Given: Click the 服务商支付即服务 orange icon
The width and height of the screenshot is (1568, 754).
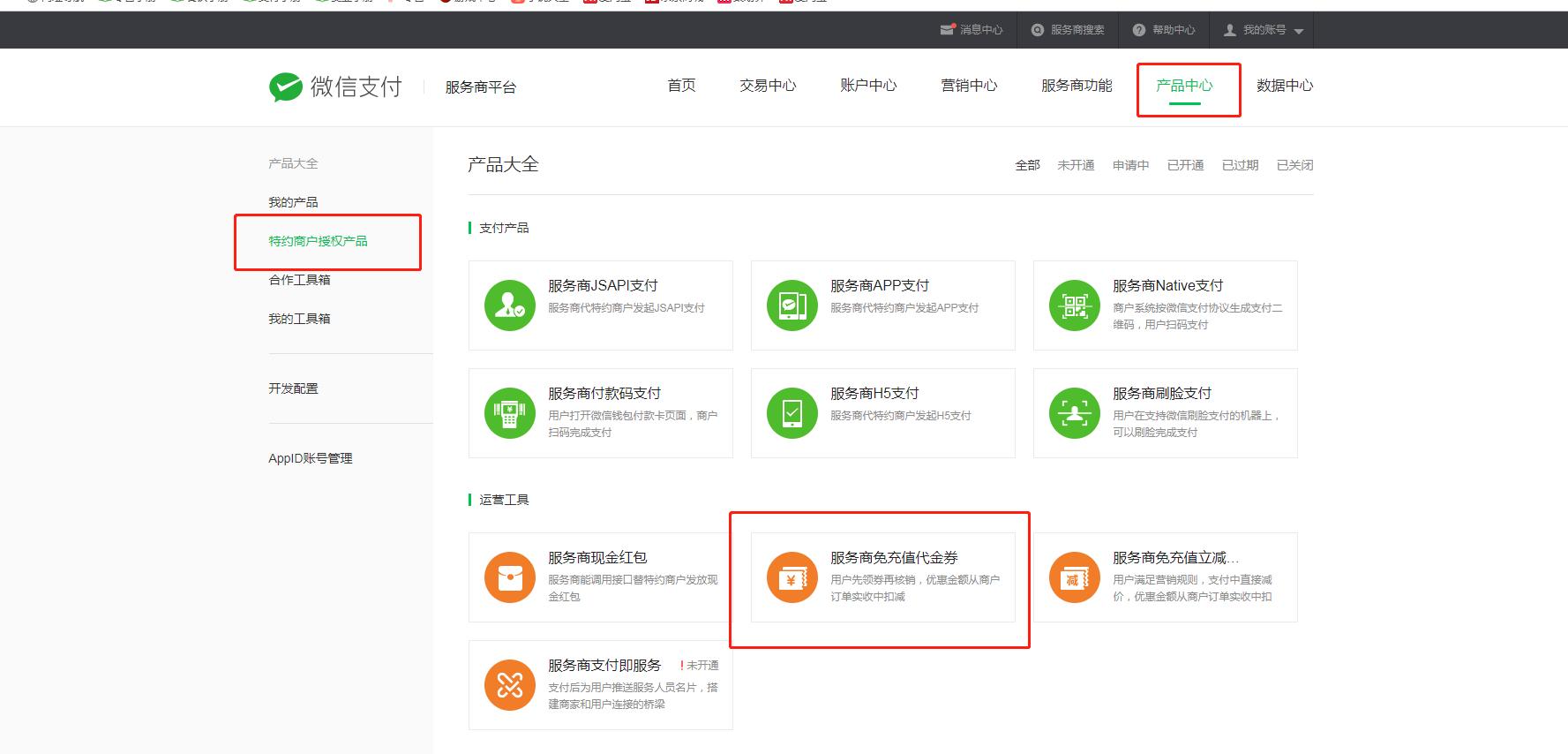Looking at the screenshot, I should coord(510,685).
